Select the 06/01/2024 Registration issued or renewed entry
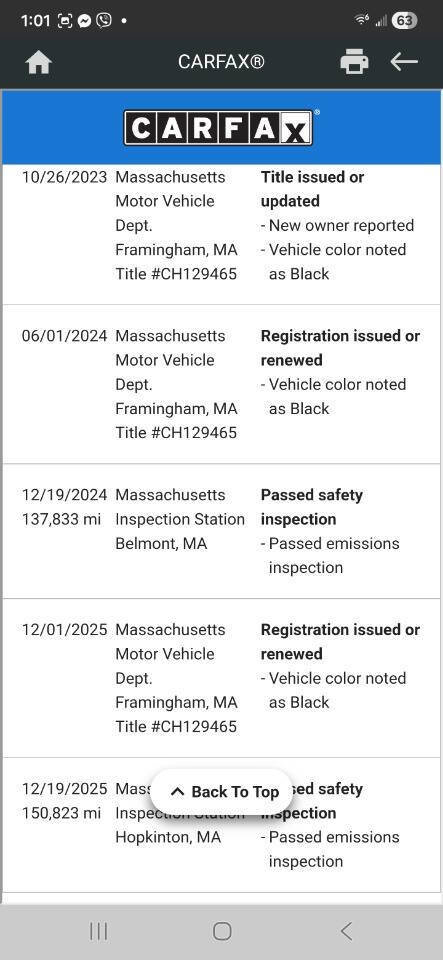The height and width of the screenshot is (960, 443). (222, 384)
